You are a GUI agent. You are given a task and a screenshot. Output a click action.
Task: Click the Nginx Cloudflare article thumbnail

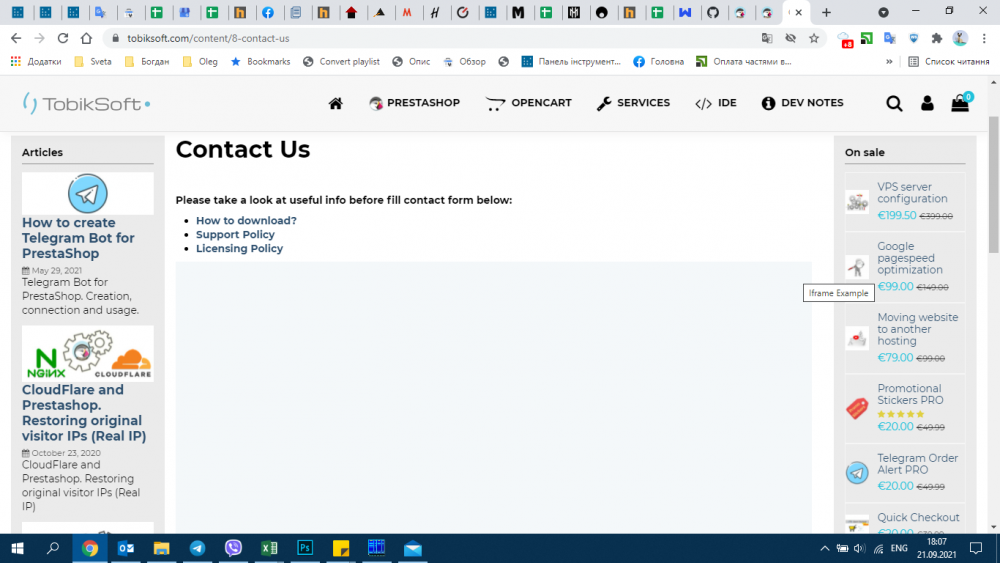(x=87, y=354)
